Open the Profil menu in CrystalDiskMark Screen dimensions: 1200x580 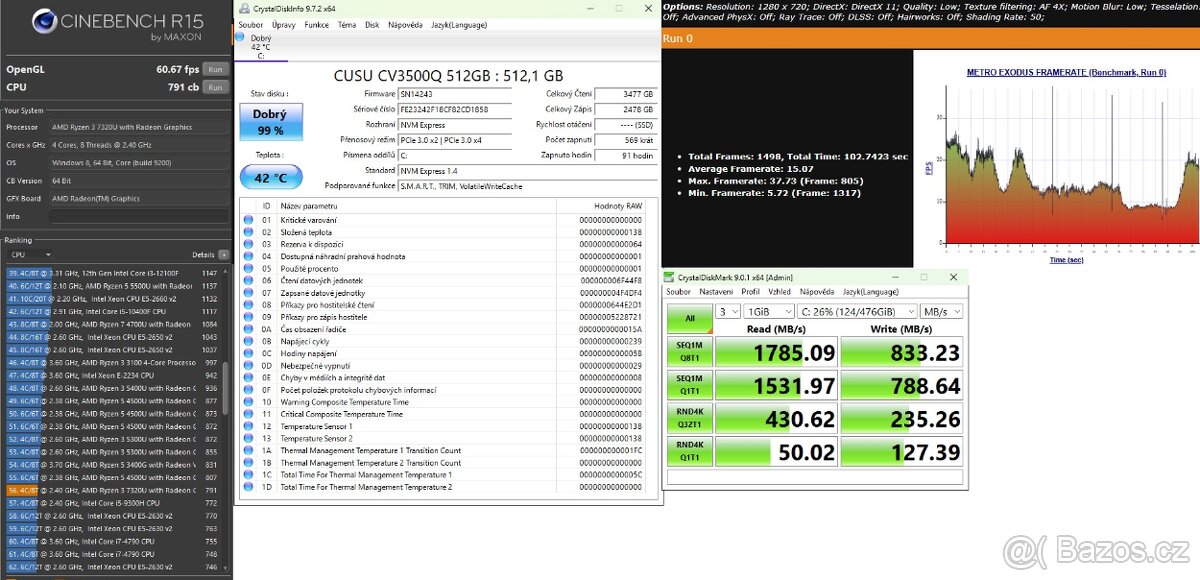[x=750, y=292]
